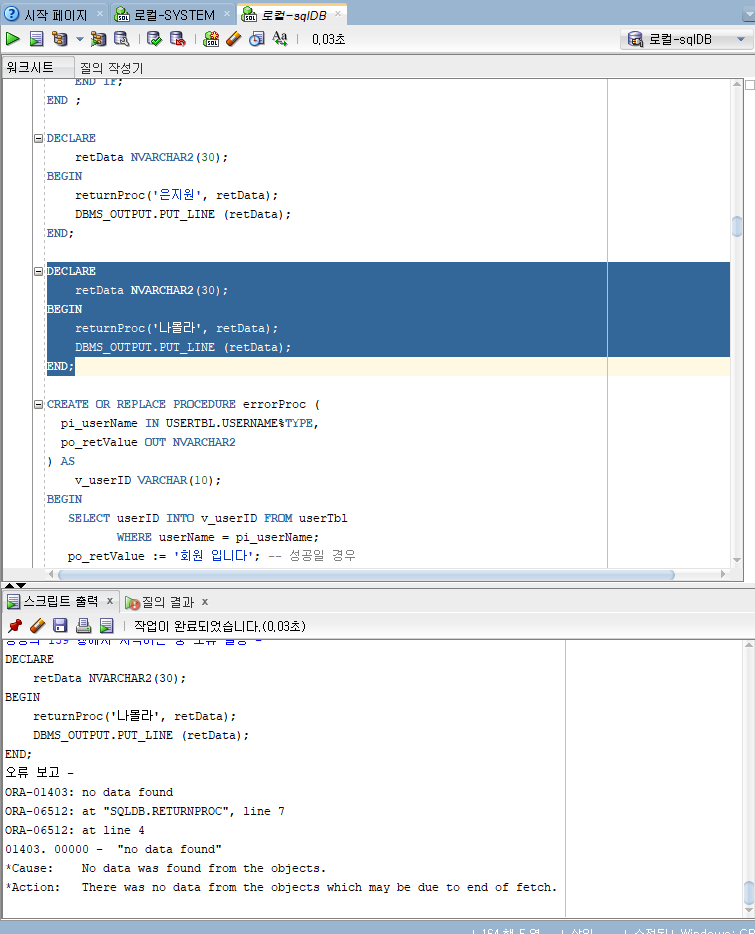This screenshot has width=755, height=934.
Task: Pin the script output panel
Action: [x=15, y=625]
